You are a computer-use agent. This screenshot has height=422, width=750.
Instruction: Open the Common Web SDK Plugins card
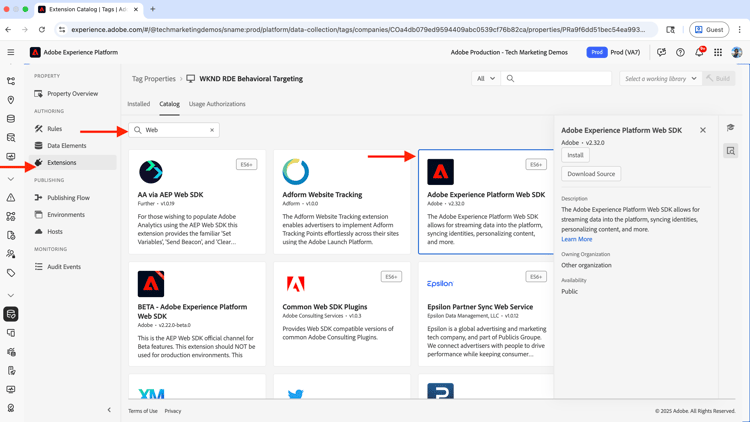tap(342, 314)
